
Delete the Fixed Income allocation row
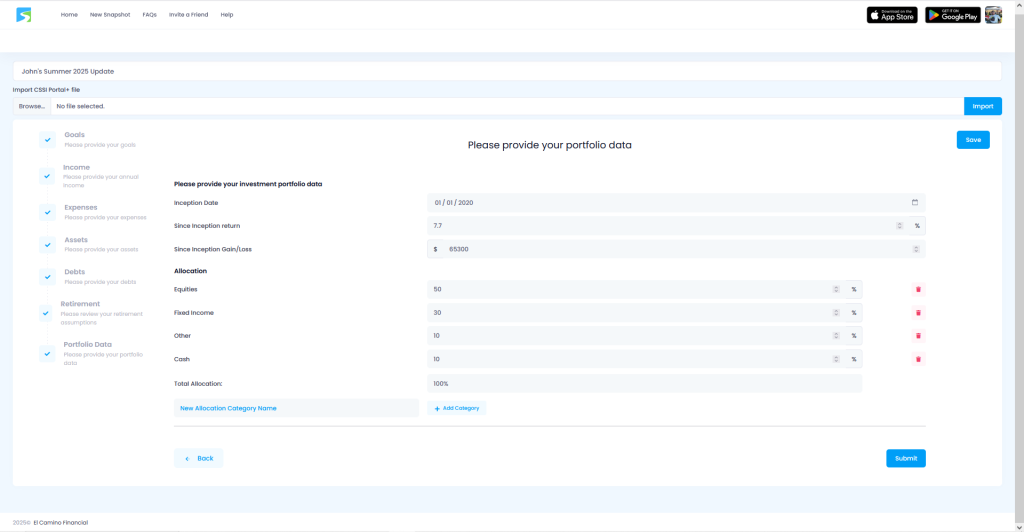pyautogui.click(x=918, y=313)
